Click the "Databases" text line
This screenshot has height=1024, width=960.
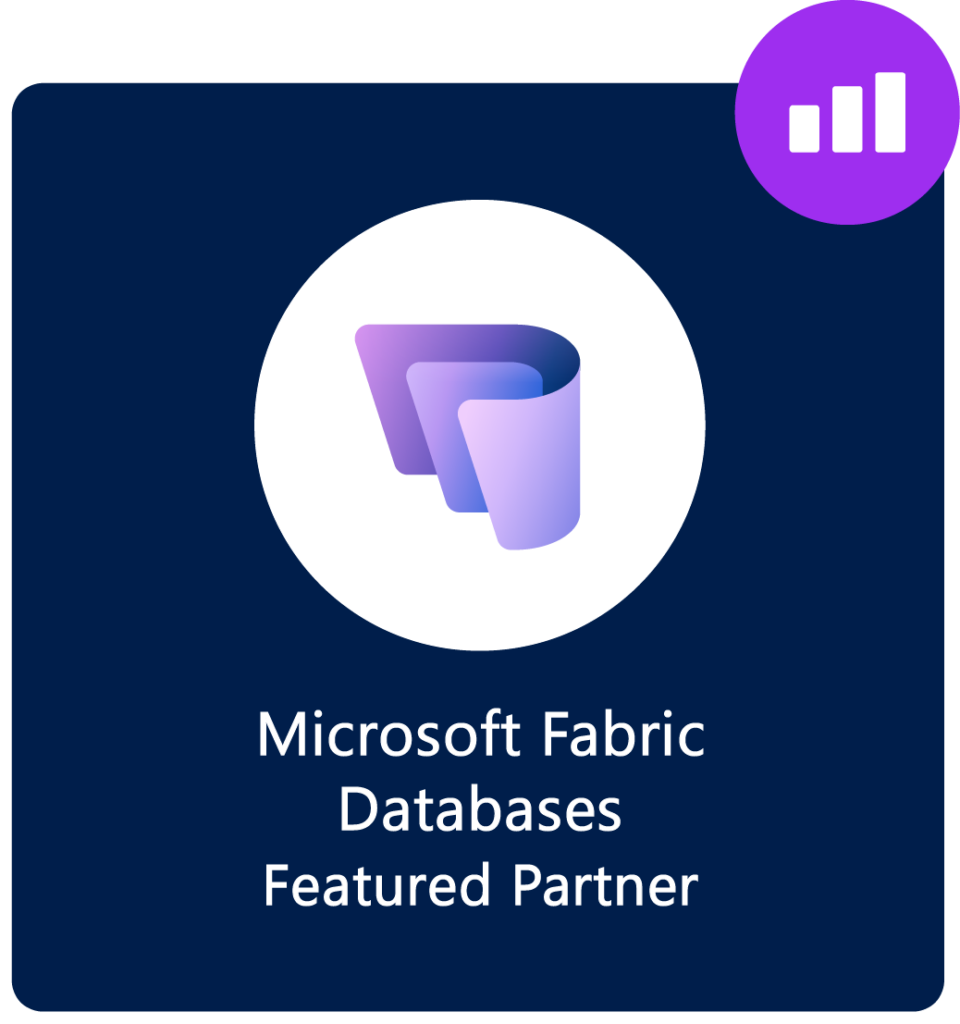(x=480, y=810)
